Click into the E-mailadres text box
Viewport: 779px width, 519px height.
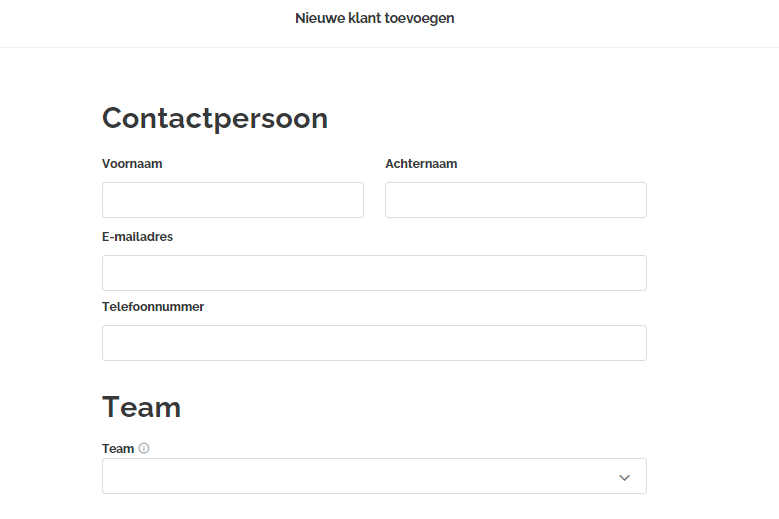click(x=374, y=273)
